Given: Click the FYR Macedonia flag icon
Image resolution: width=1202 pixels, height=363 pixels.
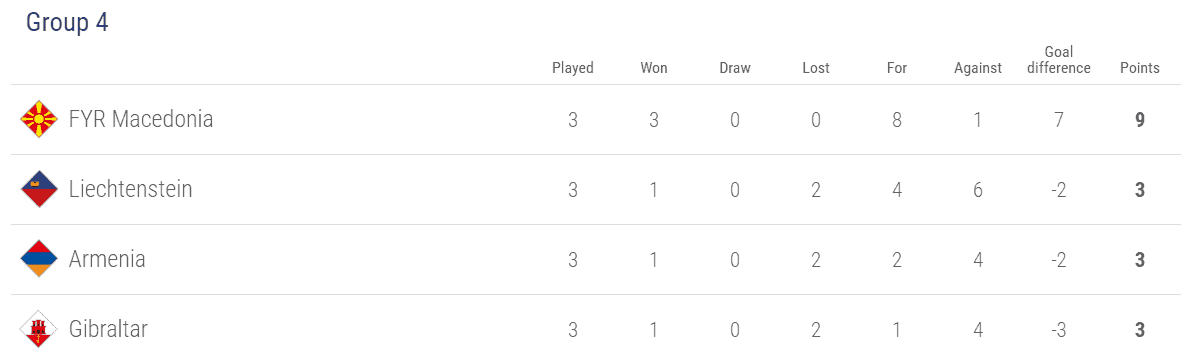Looking at the screenshot, I should [39, 120].
